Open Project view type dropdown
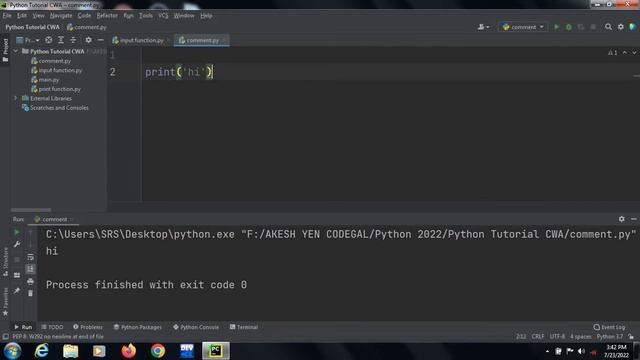This screenshot has width=640, height=360. coord(28,40)
